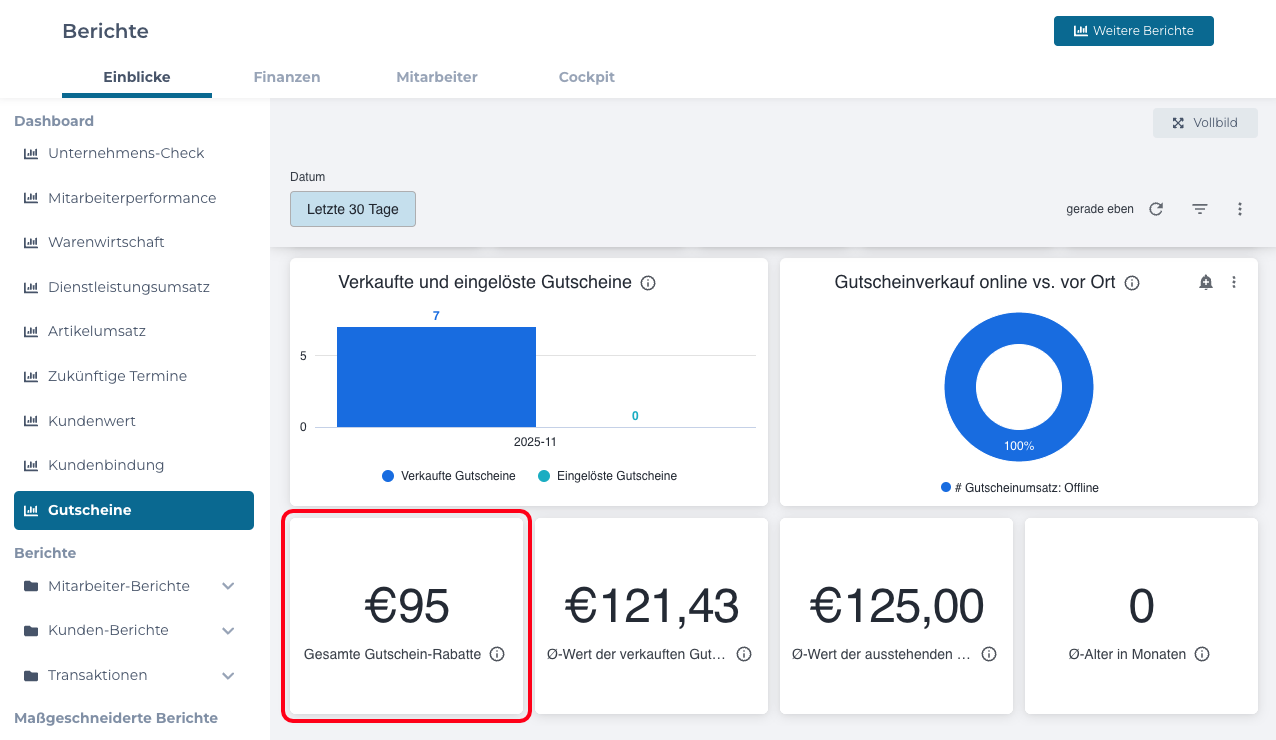The width and height of the screenshot is (1276, 740).
Task: Click info icon beside 'Gutscheinverkauf online vs. vor Ort'
Action: tap(1132, 283)
